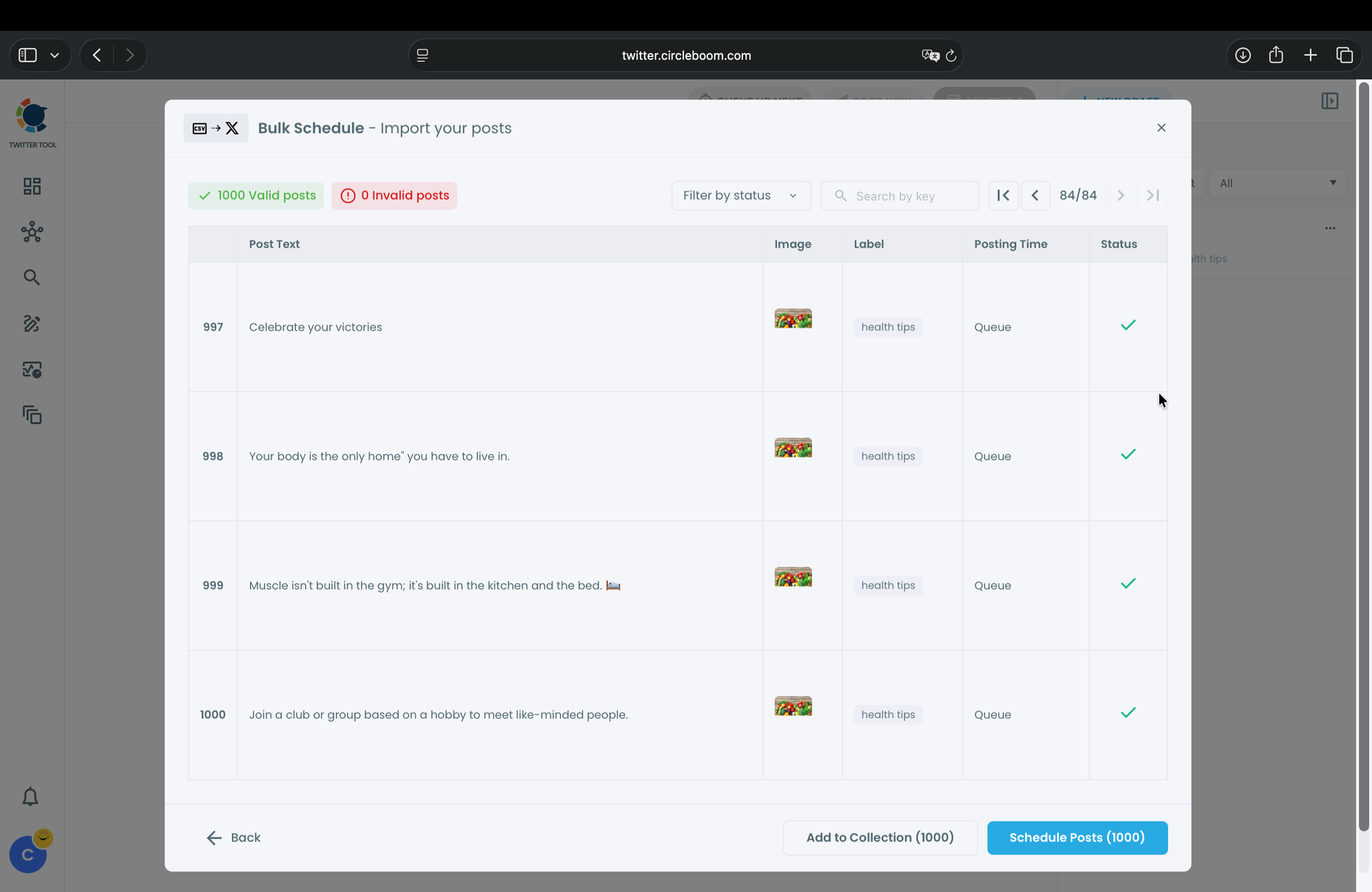Click Add to Collection (1000)
The width and height of the screenshot is (1372, 892).
[879, 837]
